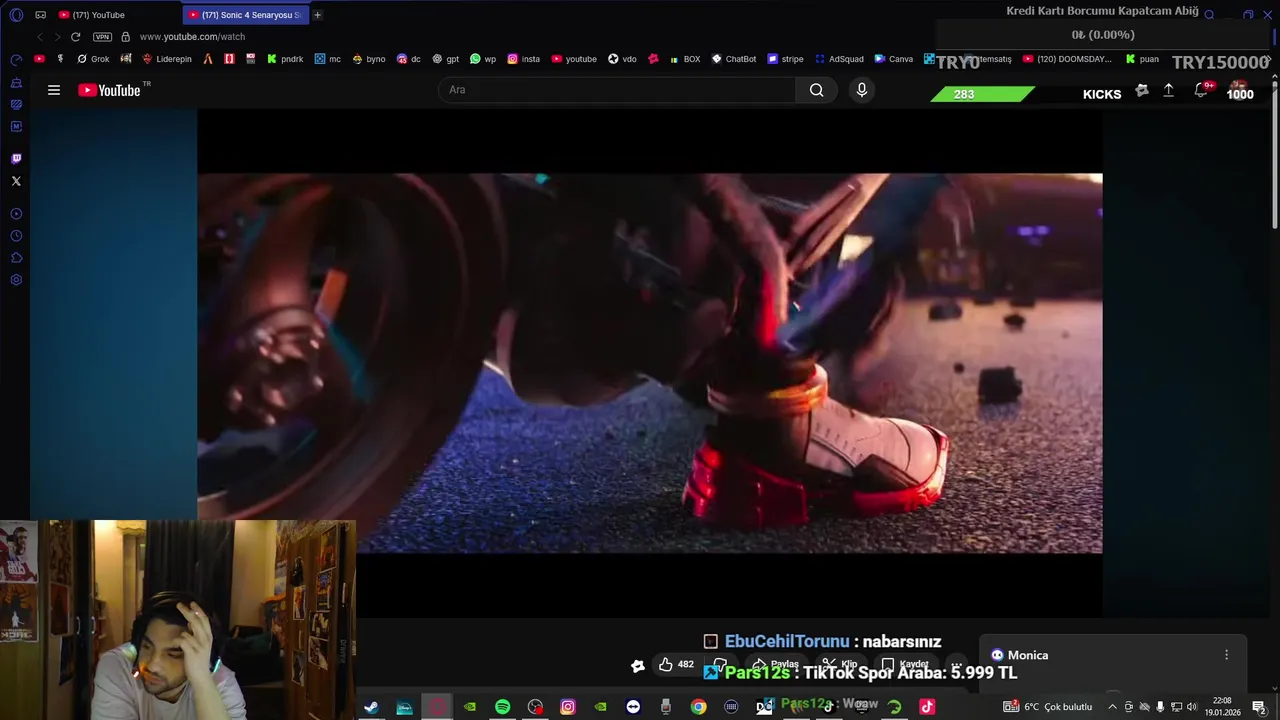Click the Opera GX menu logo

coord(16,15)
